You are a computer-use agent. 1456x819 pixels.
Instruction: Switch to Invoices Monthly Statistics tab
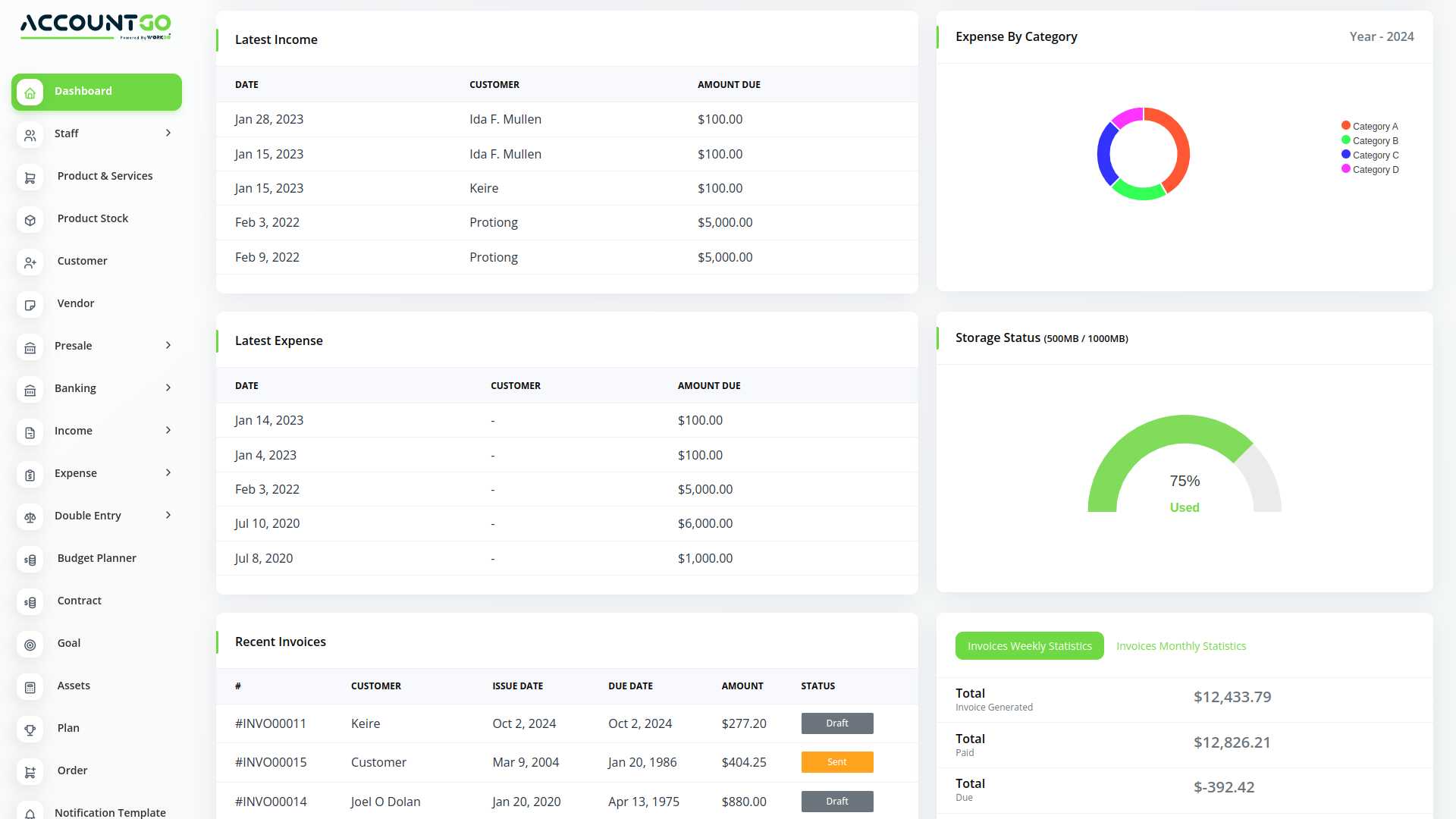click(x=1181, y=645)
